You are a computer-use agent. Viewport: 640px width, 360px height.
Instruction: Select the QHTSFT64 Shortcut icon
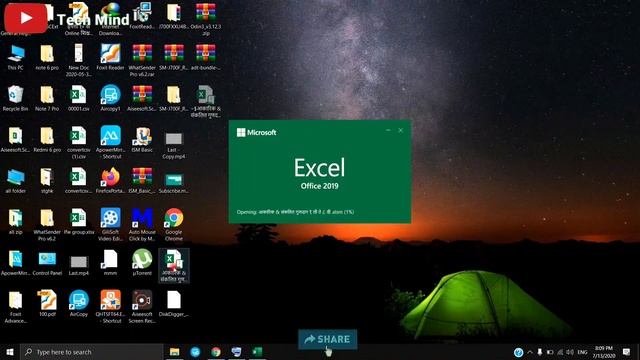point(110,307)
